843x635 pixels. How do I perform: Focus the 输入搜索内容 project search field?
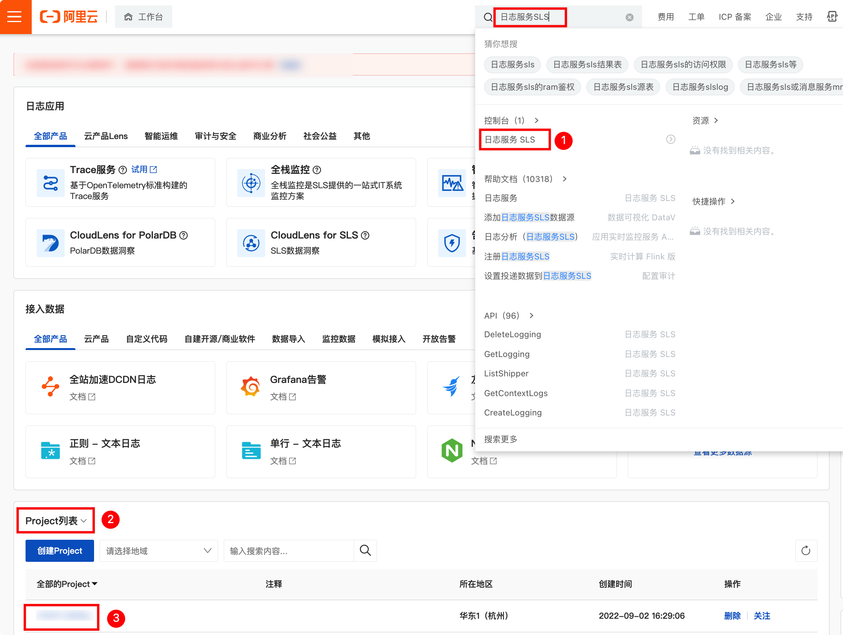pos(289,551)
